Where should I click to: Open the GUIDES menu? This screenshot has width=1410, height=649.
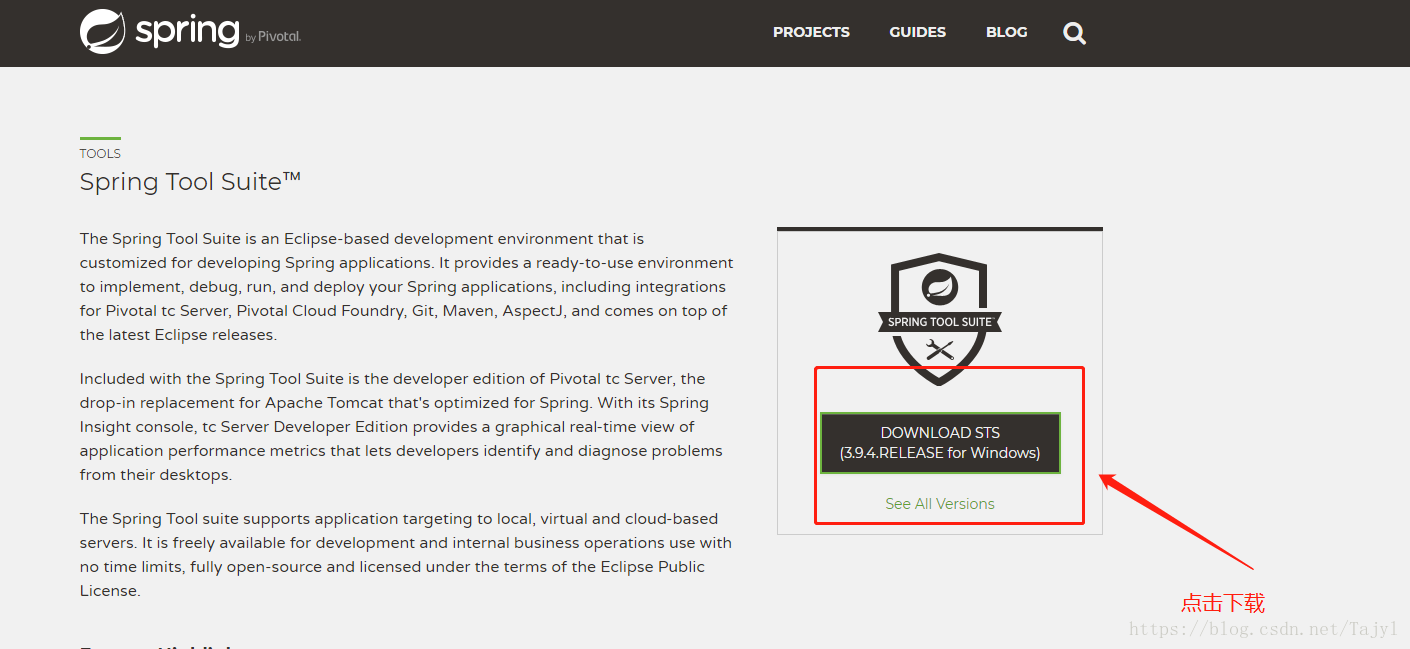pos(917,32)
